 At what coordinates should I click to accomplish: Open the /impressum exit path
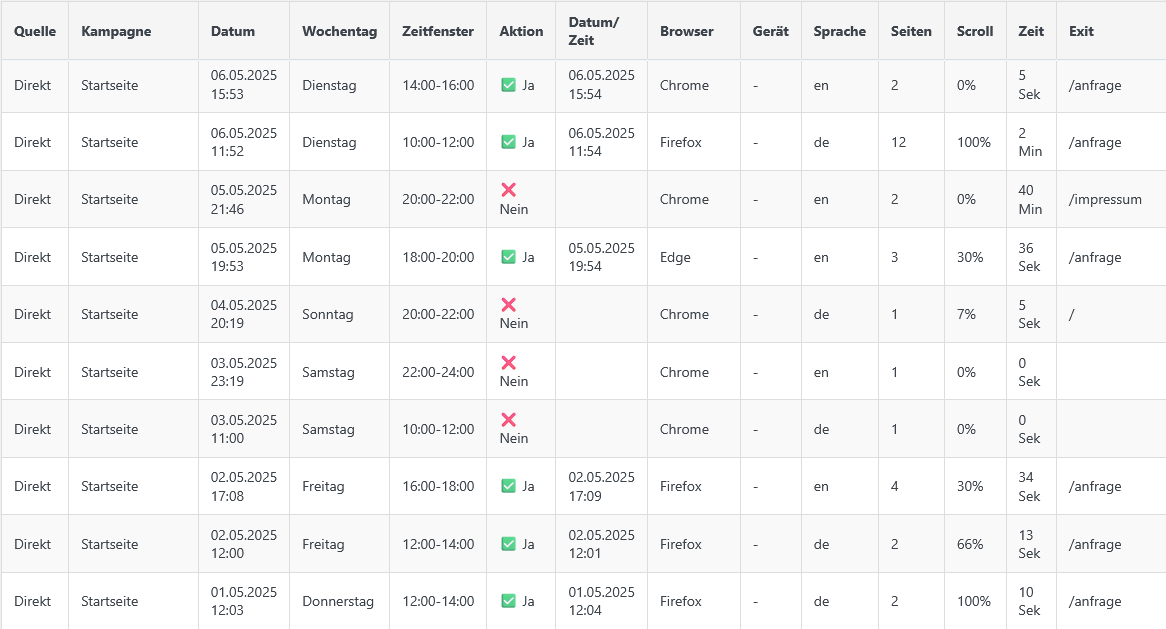tap(1104, 200)
